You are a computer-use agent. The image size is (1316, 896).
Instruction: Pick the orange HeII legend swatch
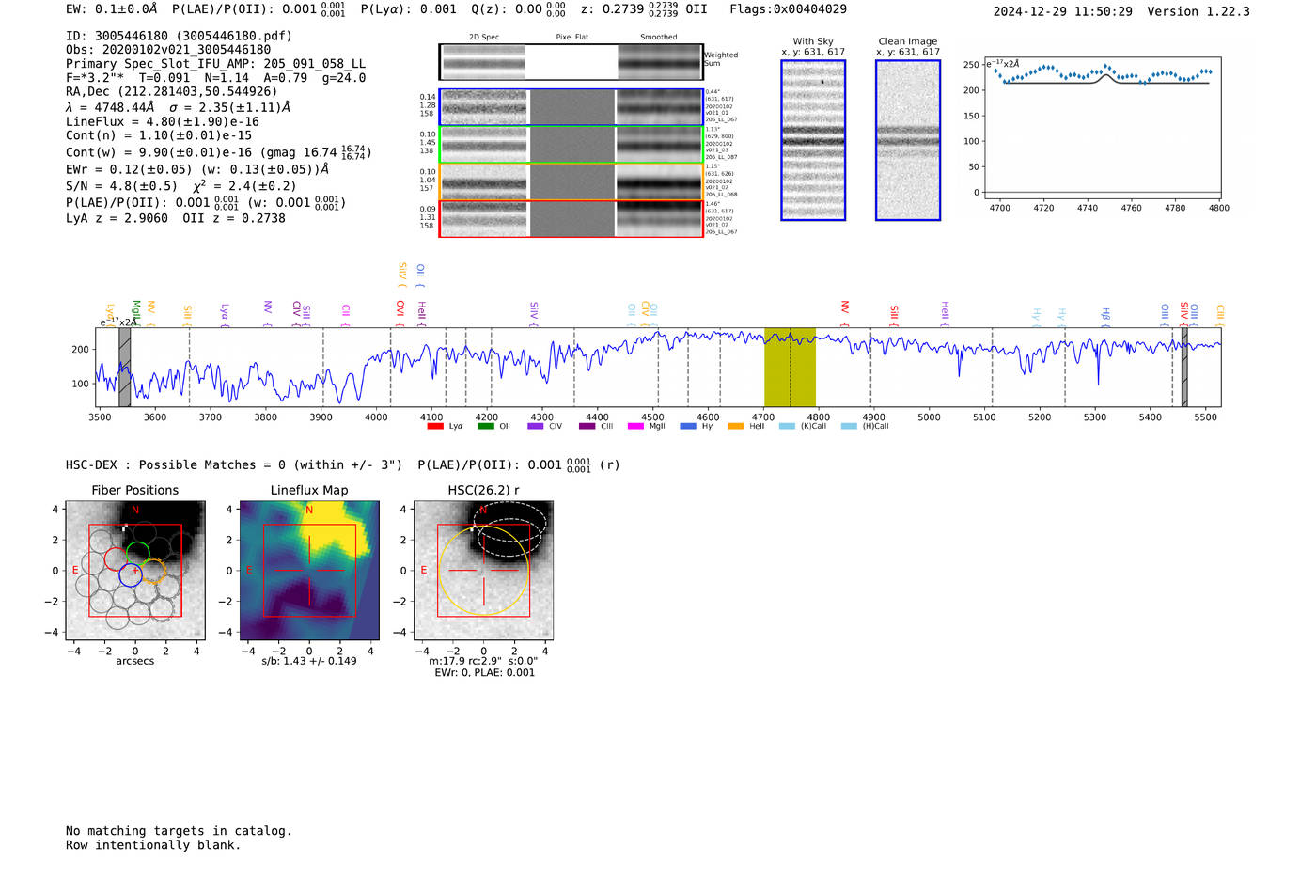tap(736, 426)
